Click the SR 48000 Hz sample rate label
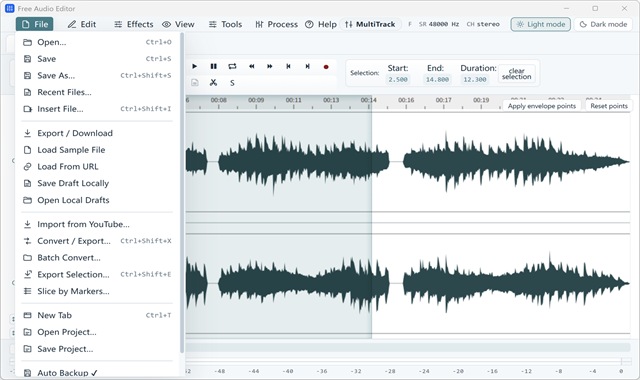The image size is (640, 380). point(439,24)
